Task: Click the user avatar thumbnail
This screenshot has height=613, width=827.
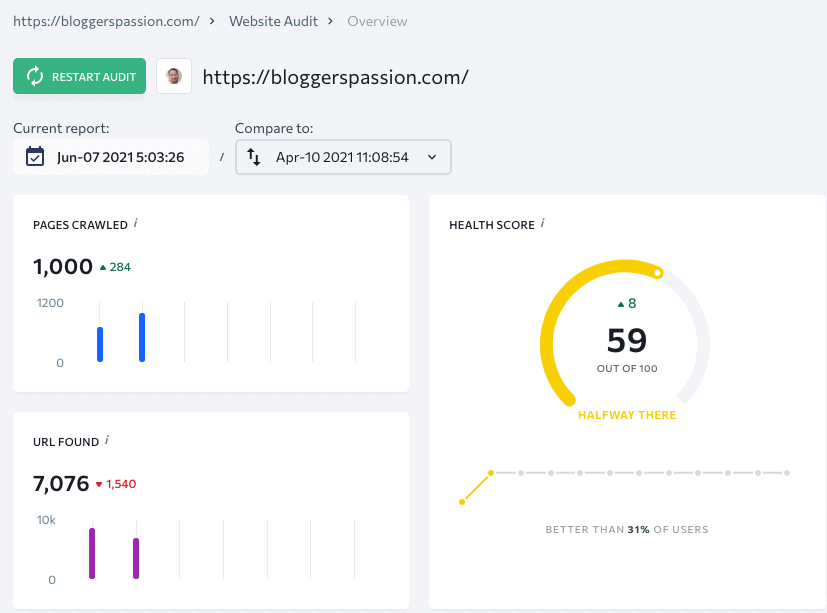Action: click(174, 76)
